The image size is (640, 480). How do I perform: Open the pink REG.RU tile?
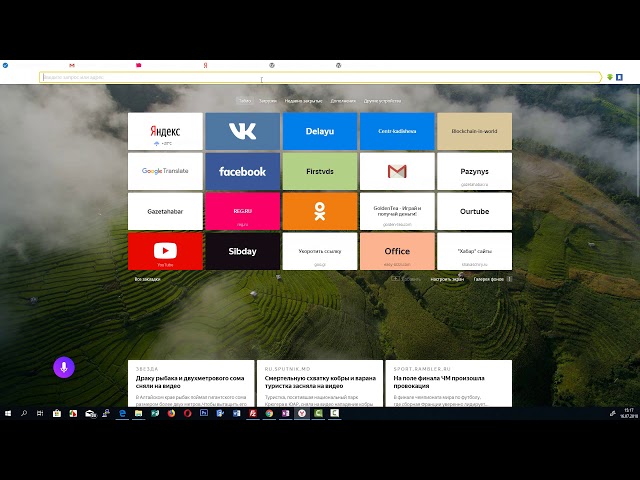(242, 211)
